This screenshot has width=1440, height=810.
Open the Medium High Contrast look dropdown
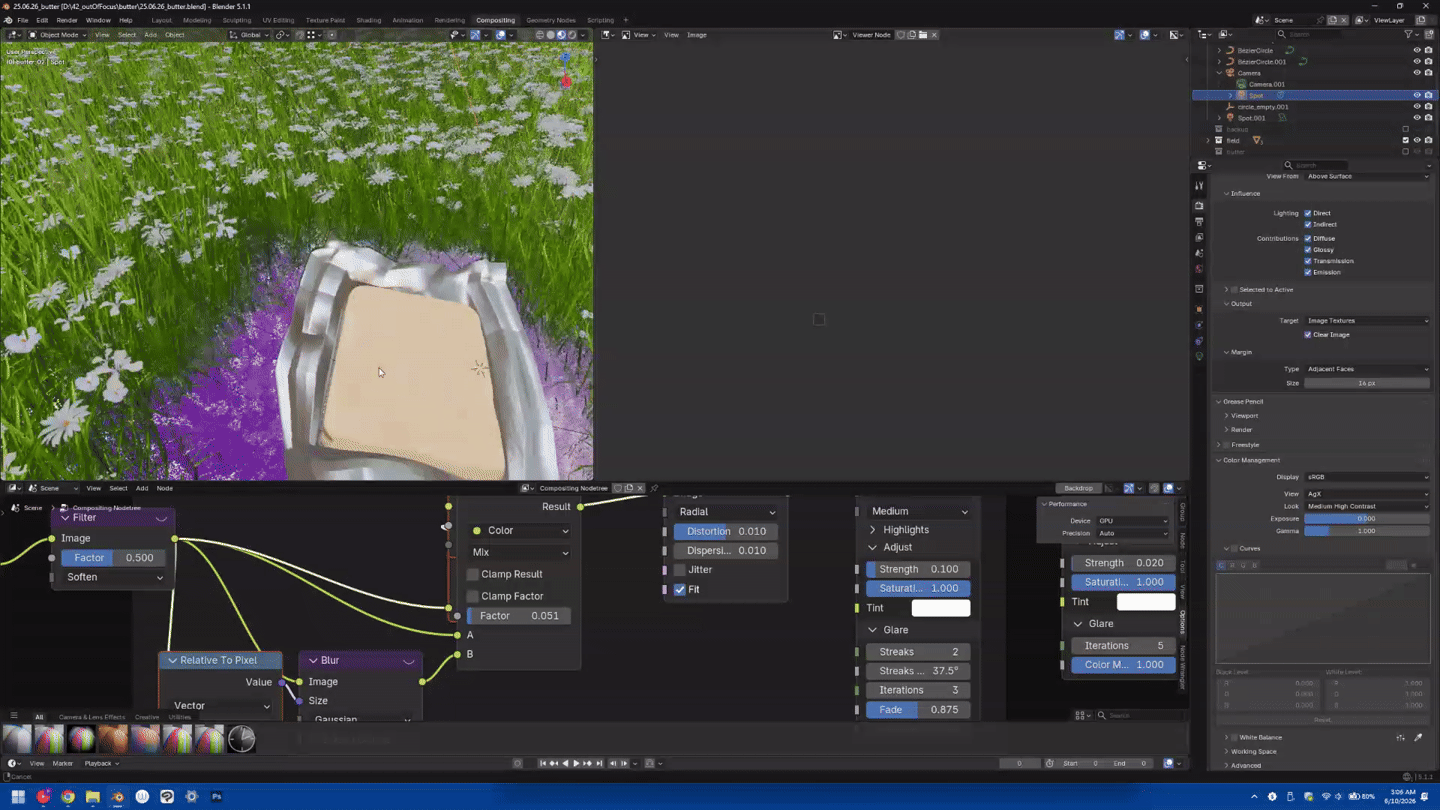1367,507
